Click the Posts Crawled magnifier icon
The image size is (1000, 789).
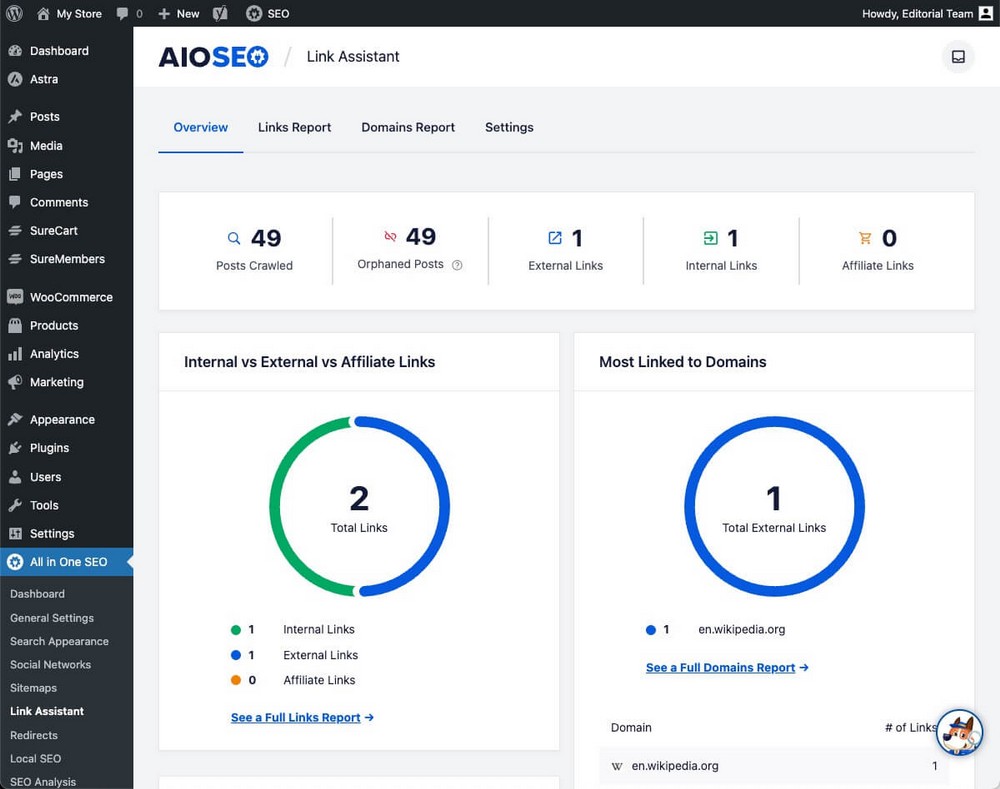pyautogui.click(x=234, y=239)
